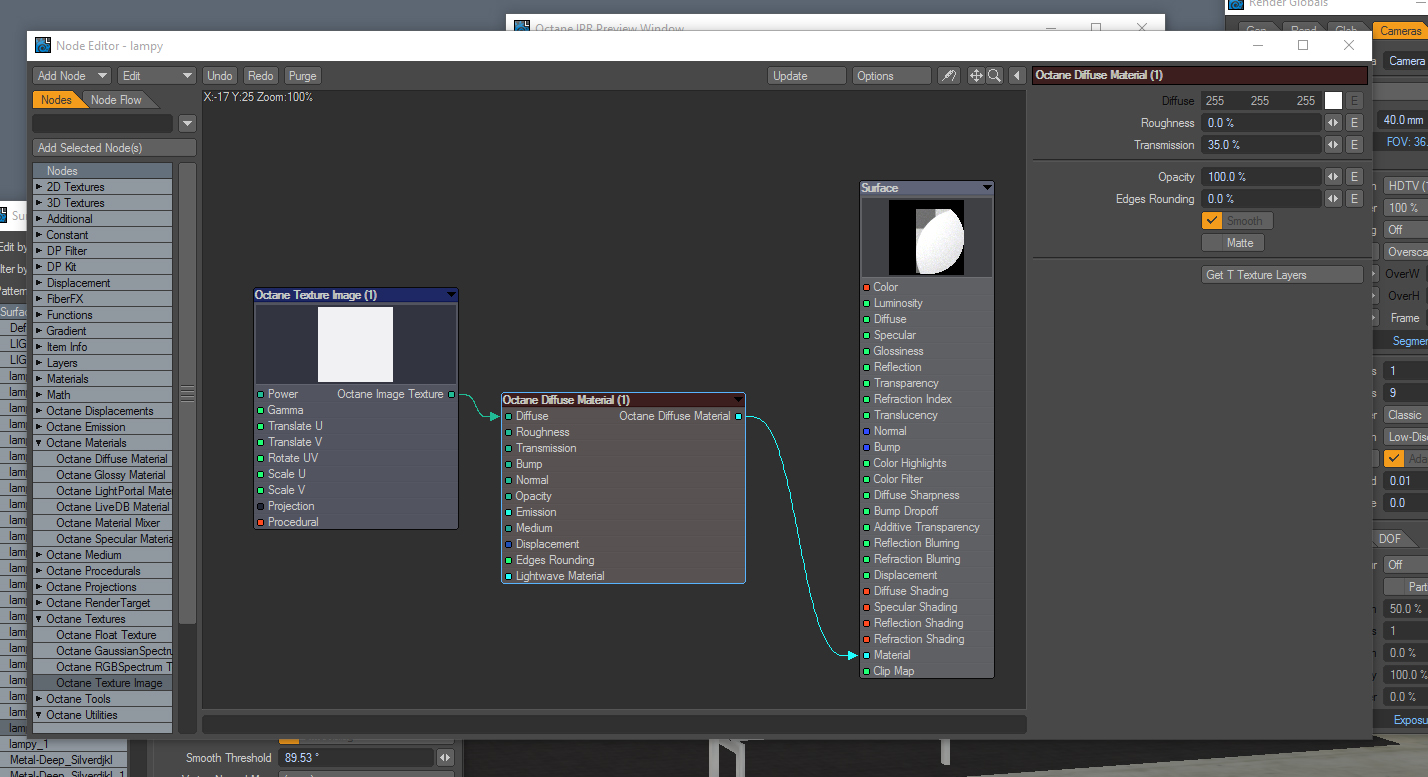Screen dimensions: 1428x777
Task: Click the E button beside Diffuse color
Action: [x=1355, y=101]
